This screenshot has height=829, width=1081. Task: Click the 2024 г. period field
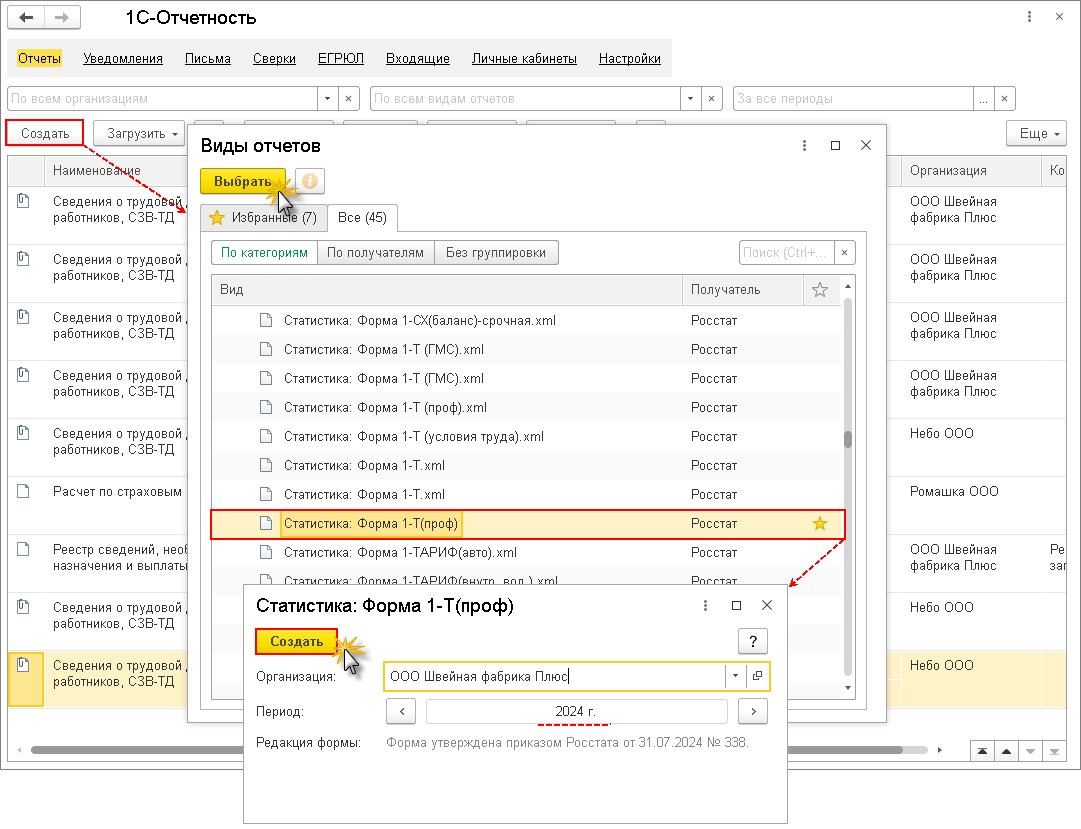point(576,711)
